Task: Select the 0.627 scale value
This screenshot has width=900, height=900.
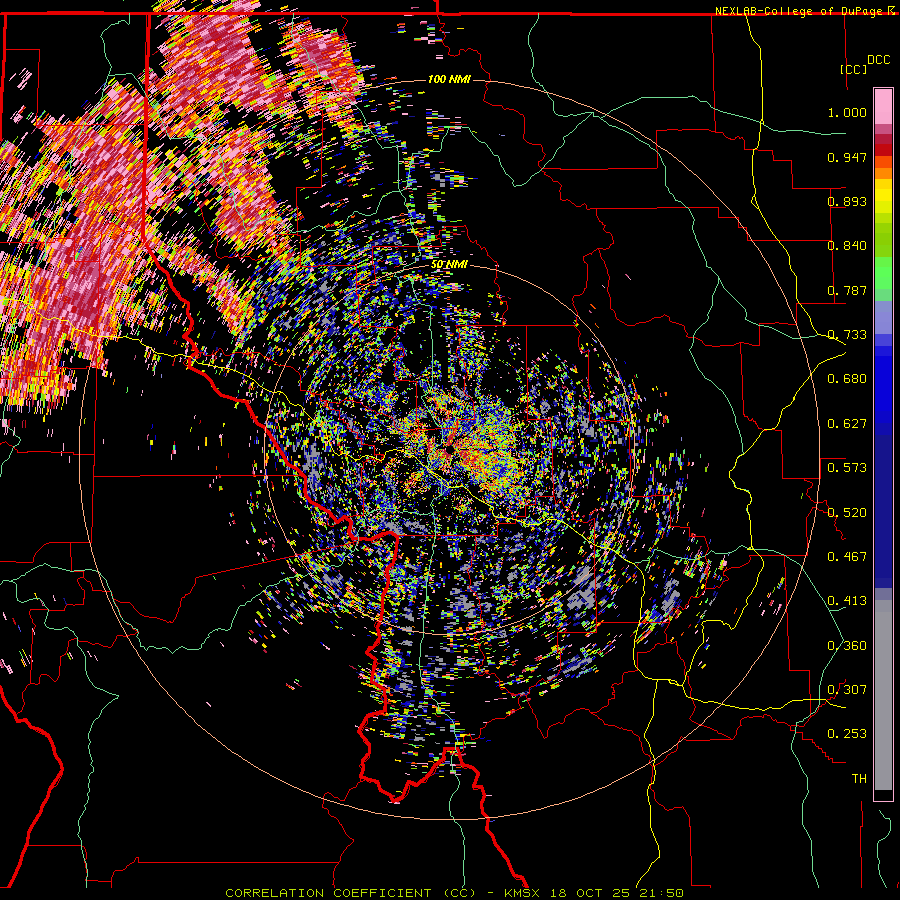Action: [847, 424]
